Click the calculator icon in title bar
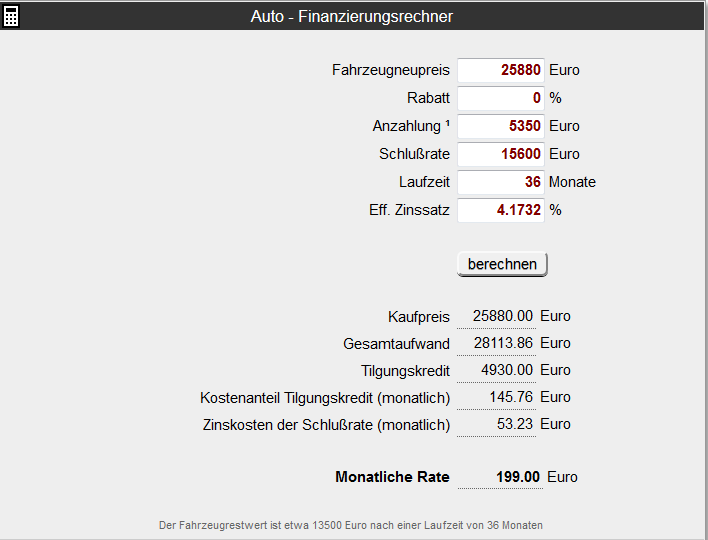The width and height of the screenshot is (708, 540). pos(11,17)
